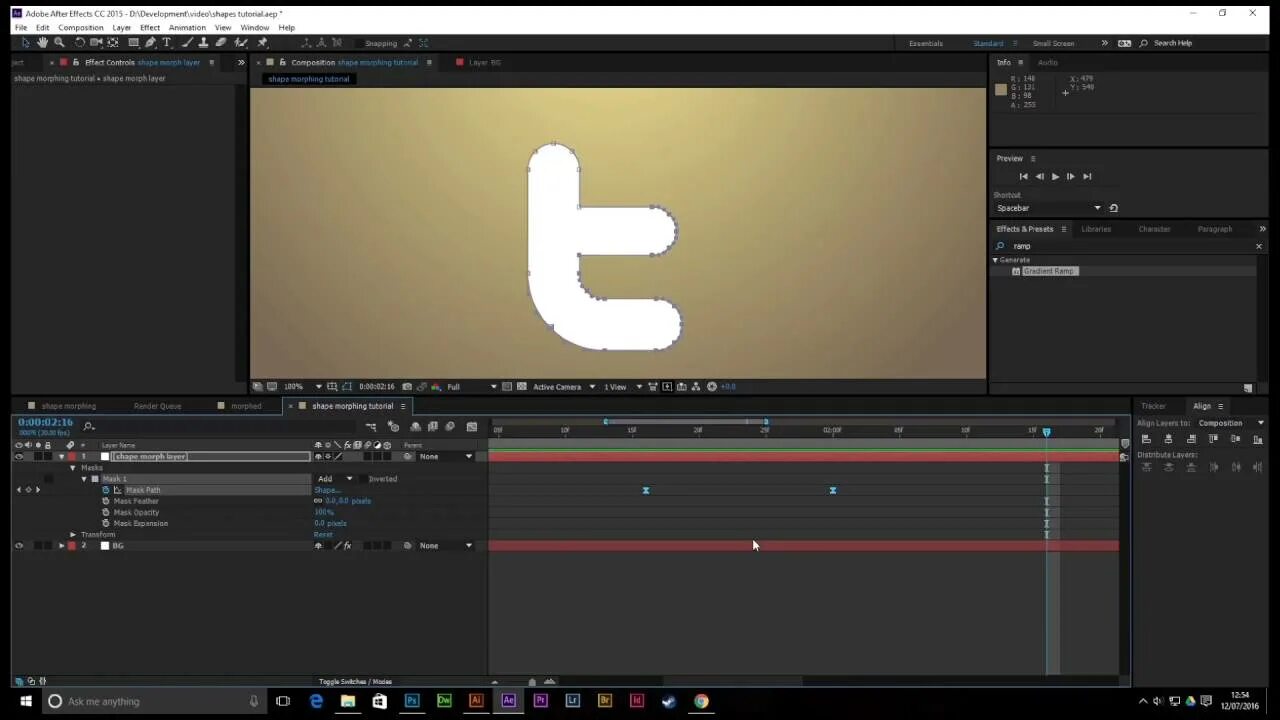
Task: Click the Play button in the Preview panel
Action: (1055, 177)
